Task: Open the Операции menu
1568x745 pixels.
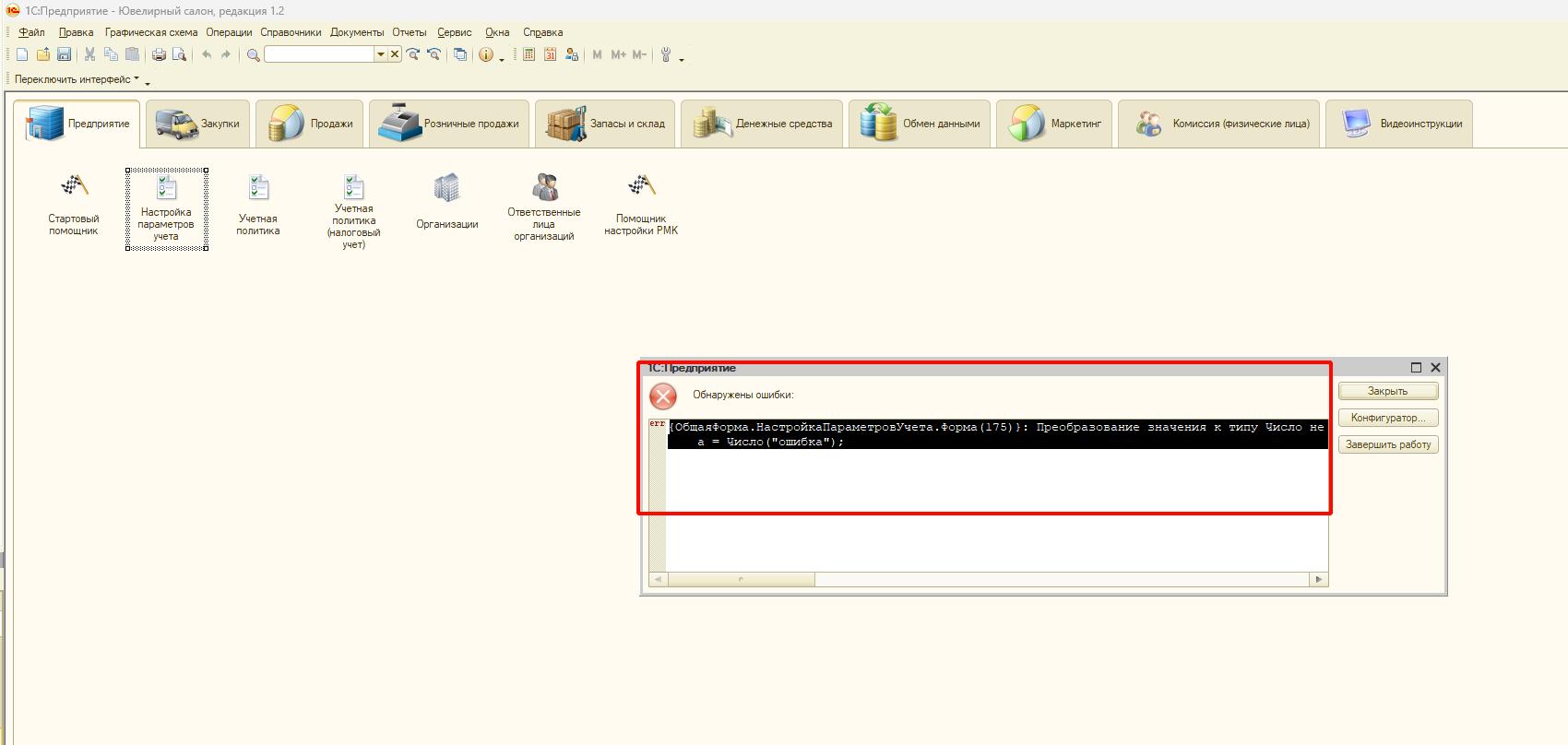Action: pos(229,32)
